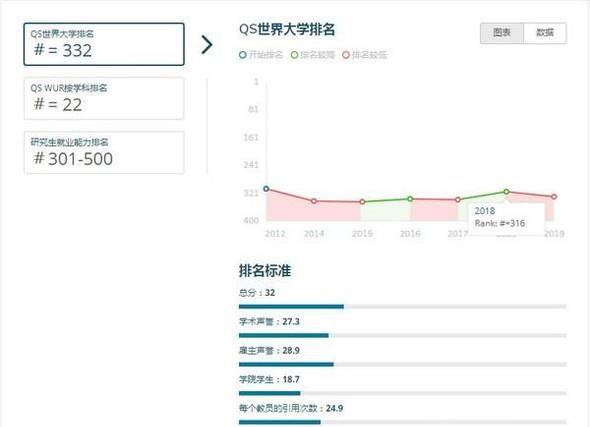Click the 2017 data point on the chart
Image resolution: width=590 pixels, height=427 pixels.
pyautogui.click(x=458, y=199)
